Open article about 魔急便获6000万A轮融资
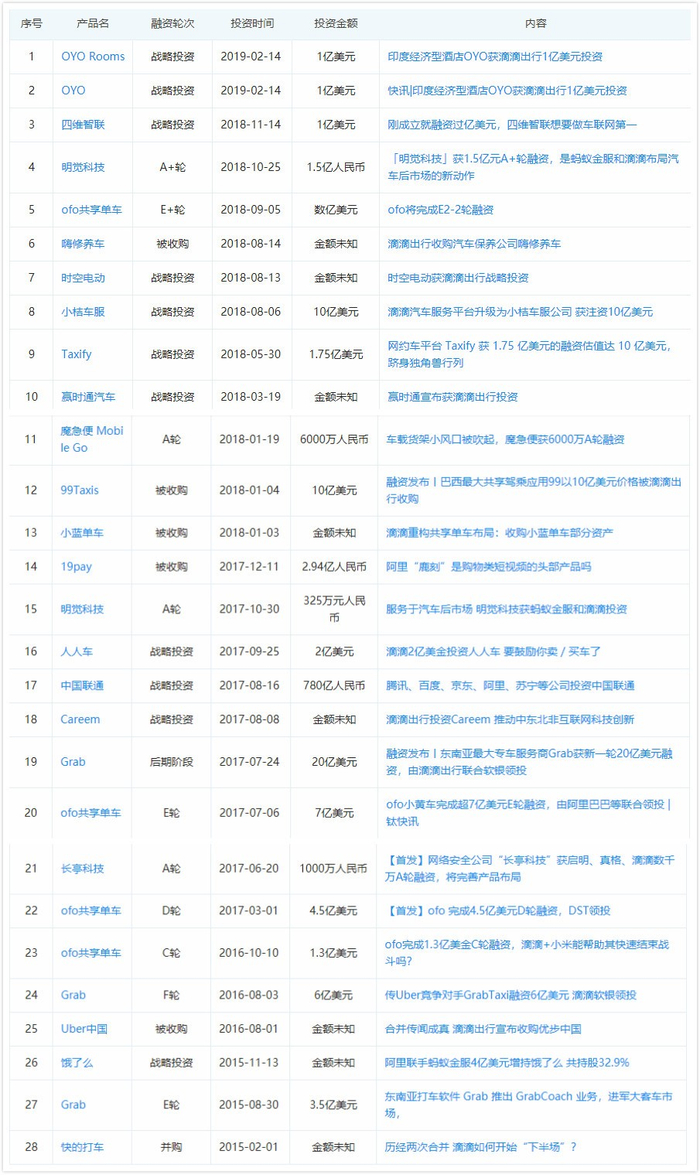This screenshot has width=700, height=1175. click(x=505, y=439)
